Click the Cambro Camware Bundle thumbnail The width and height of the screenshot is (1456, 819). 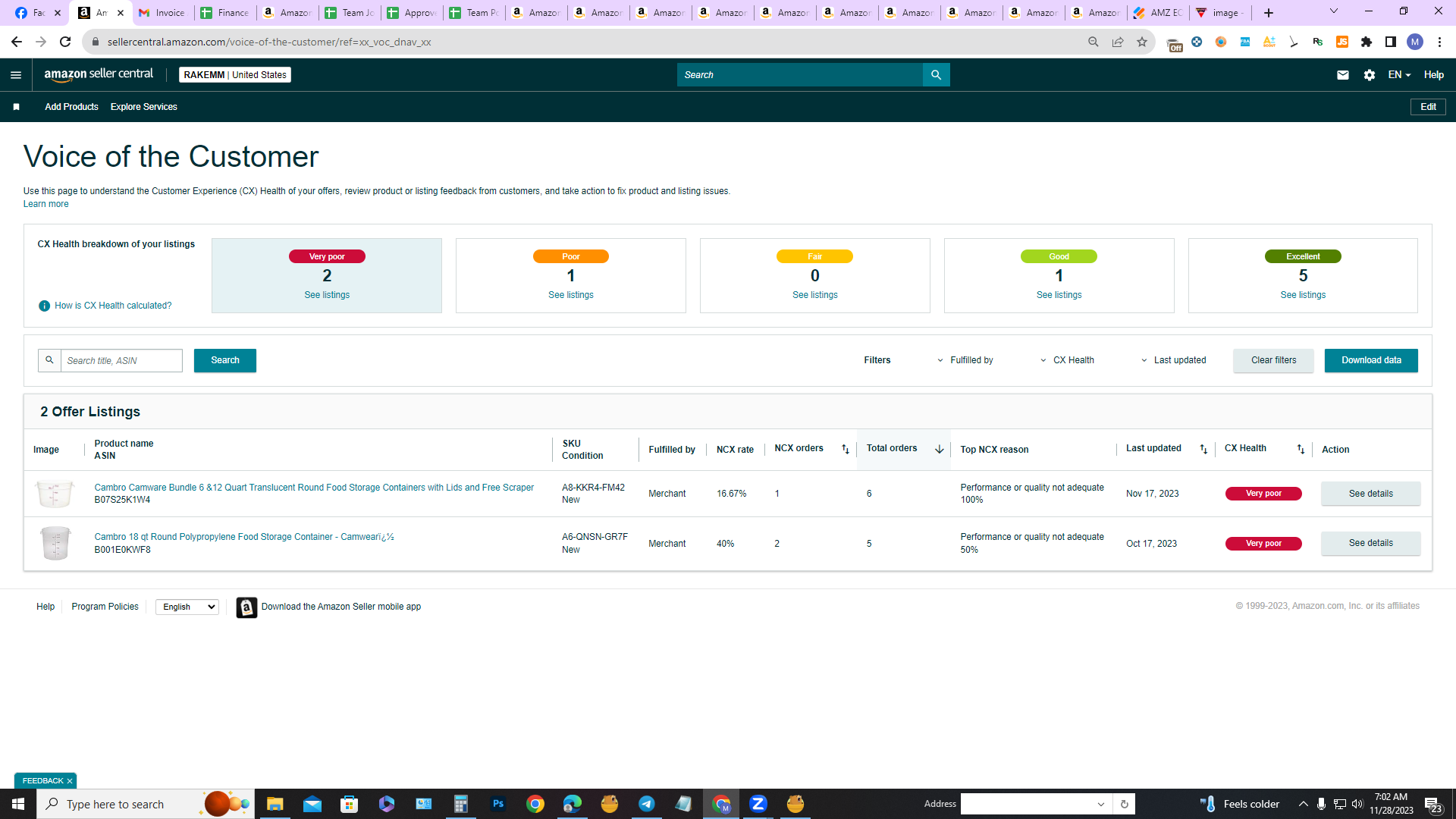pyautogui.click(x=55, y=494)
